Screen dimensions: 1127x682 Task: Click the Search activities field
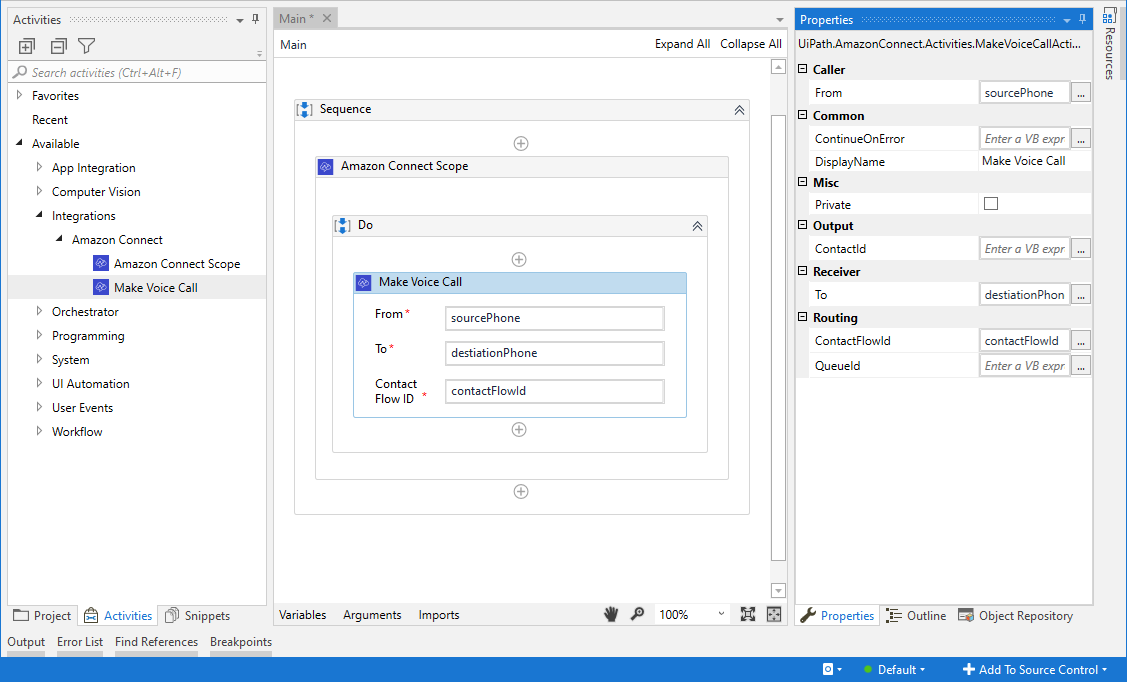click(137, 73)
